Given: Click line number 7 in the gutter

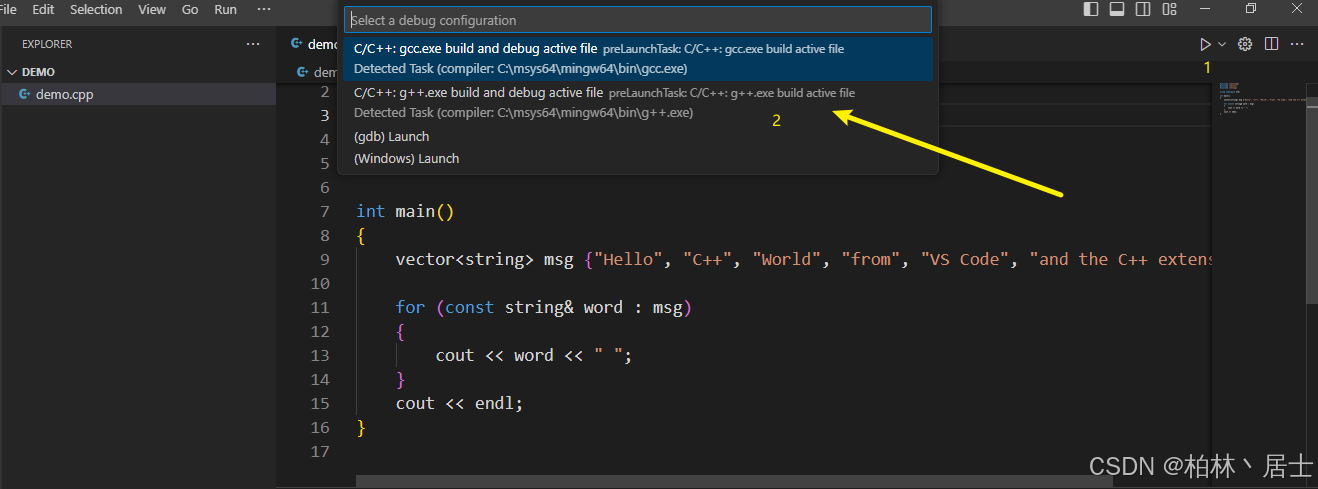Looking at the screenshot, I should pos(325,211).
